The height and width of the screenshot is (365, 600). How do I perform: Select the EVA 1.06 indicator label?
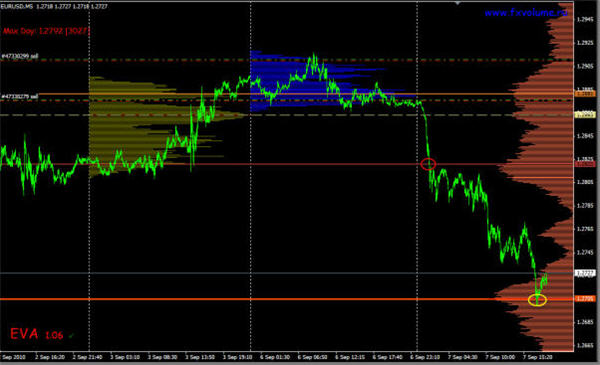coord(36,334)
